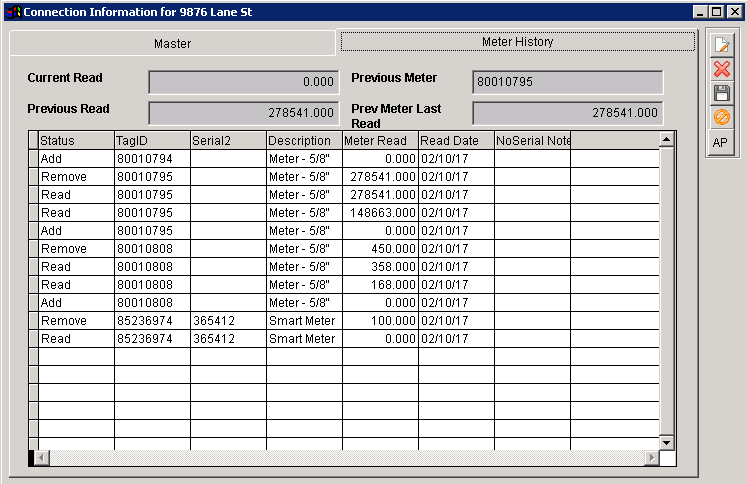Click the Previous Read field

point(244,113)
